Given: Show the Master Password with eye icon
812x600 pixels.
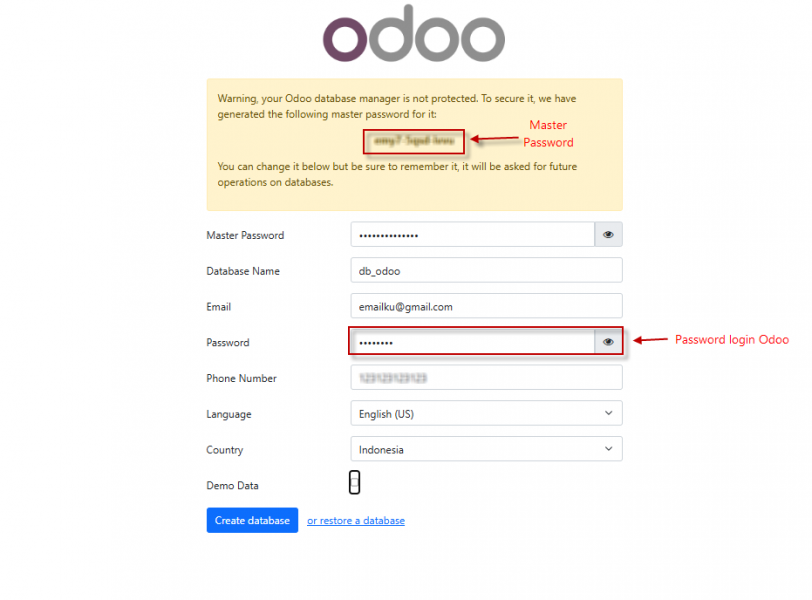Looking at the screenshot, I should (608, 235).
